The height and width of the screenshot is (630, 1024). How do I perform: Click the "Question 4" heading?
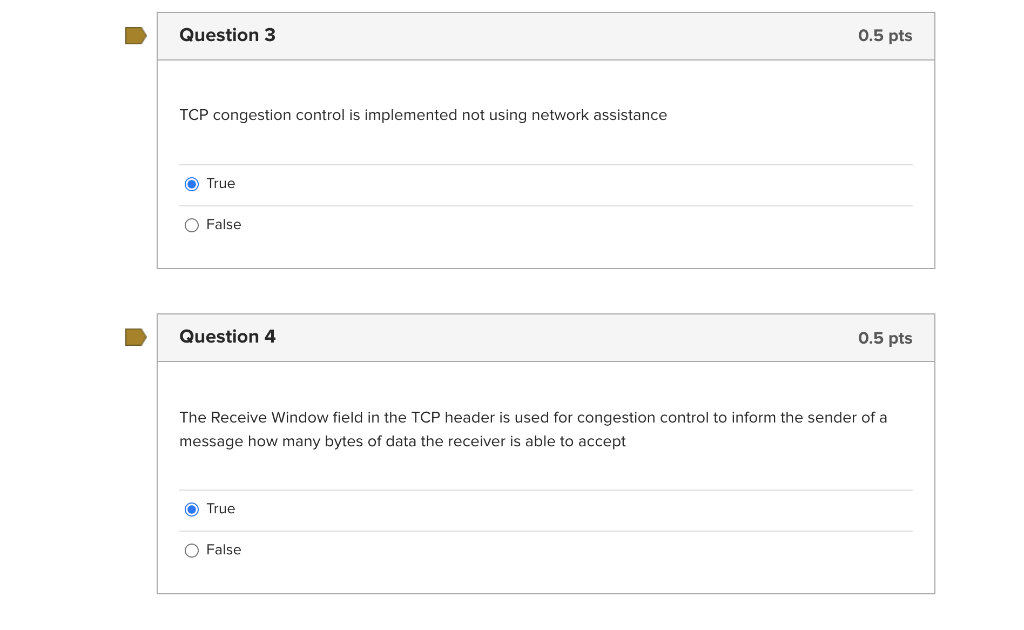click(227, 337)
